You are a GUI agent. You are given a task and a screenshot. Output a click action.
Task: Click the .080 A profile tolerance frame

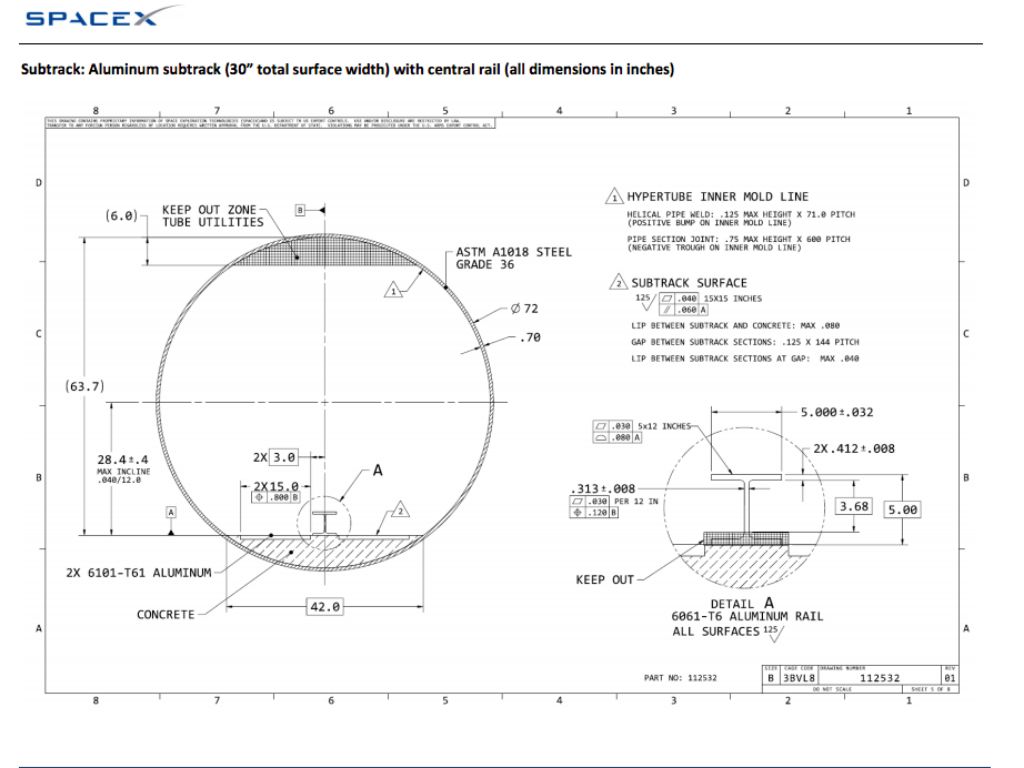(617, 438)
